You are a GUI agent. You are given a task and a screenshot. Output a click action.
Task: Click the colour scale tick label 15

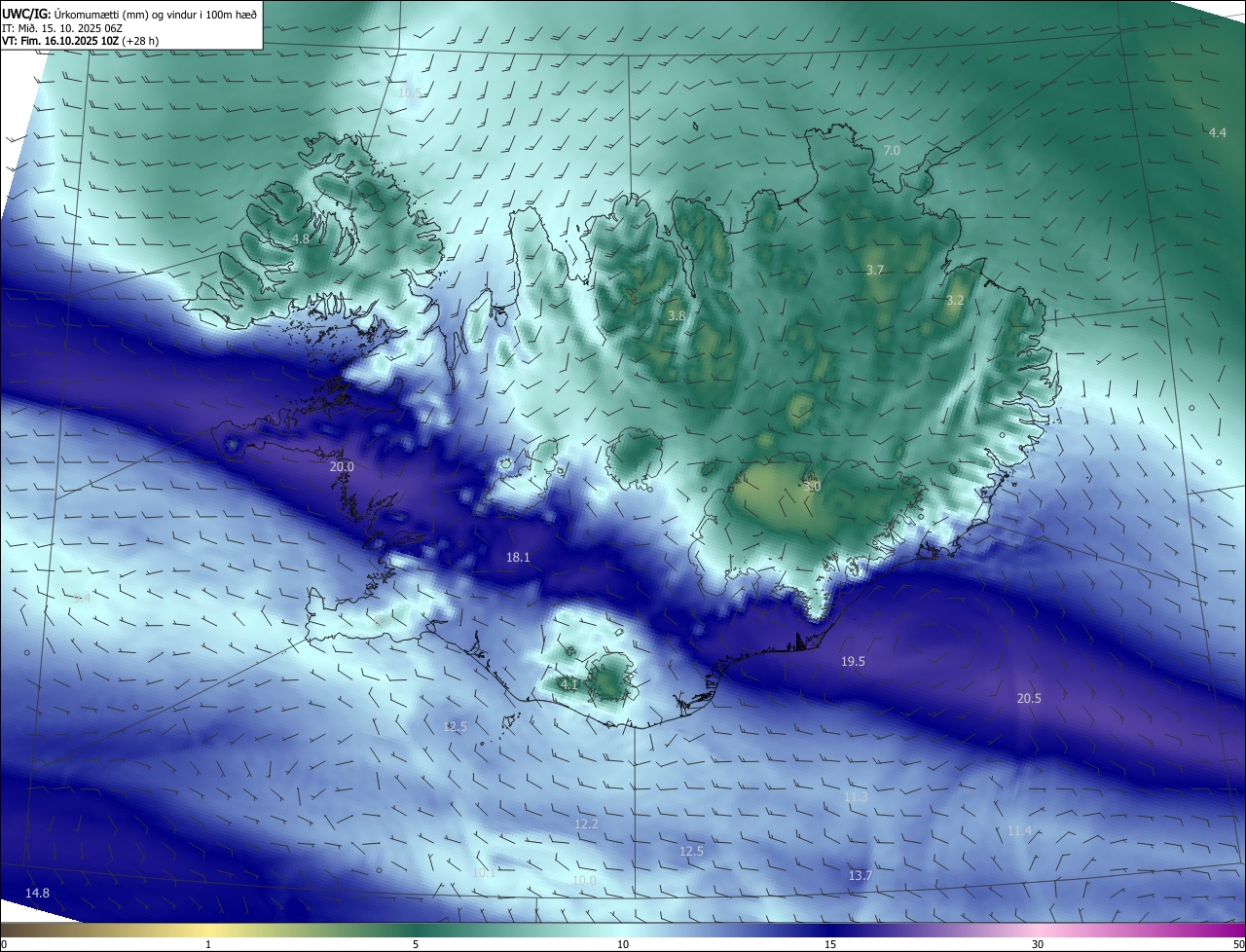point(830,944)
